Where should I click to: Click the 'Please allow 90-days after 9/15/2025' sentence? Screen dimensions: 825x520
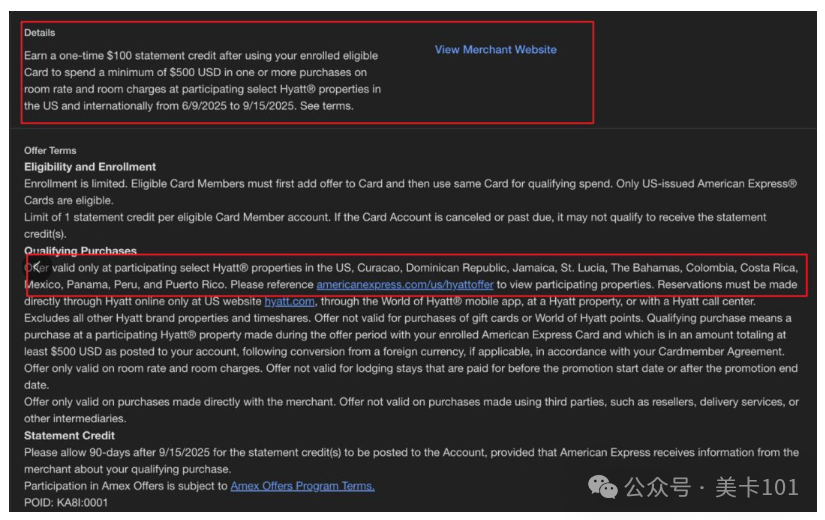coord(411,461)
